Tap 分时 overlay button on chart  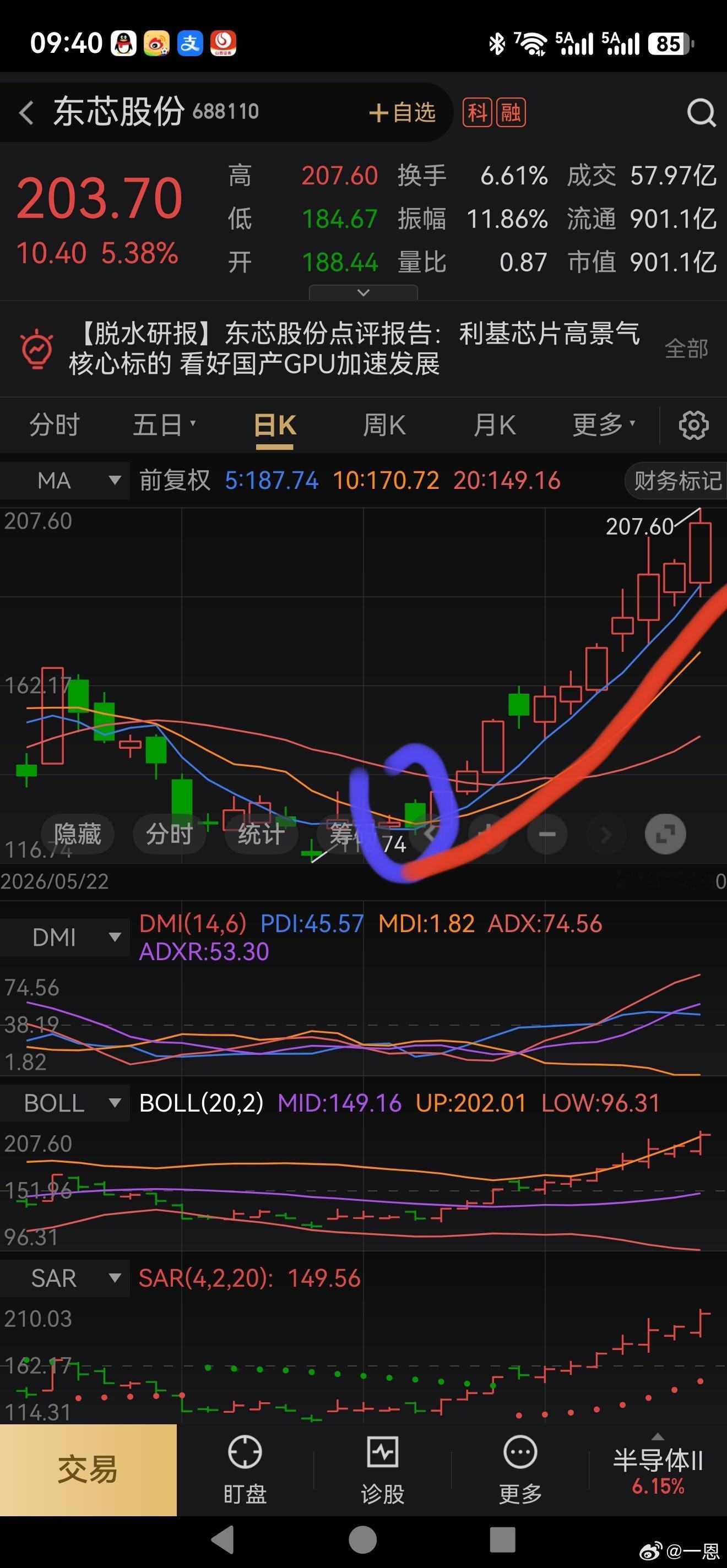169,834
